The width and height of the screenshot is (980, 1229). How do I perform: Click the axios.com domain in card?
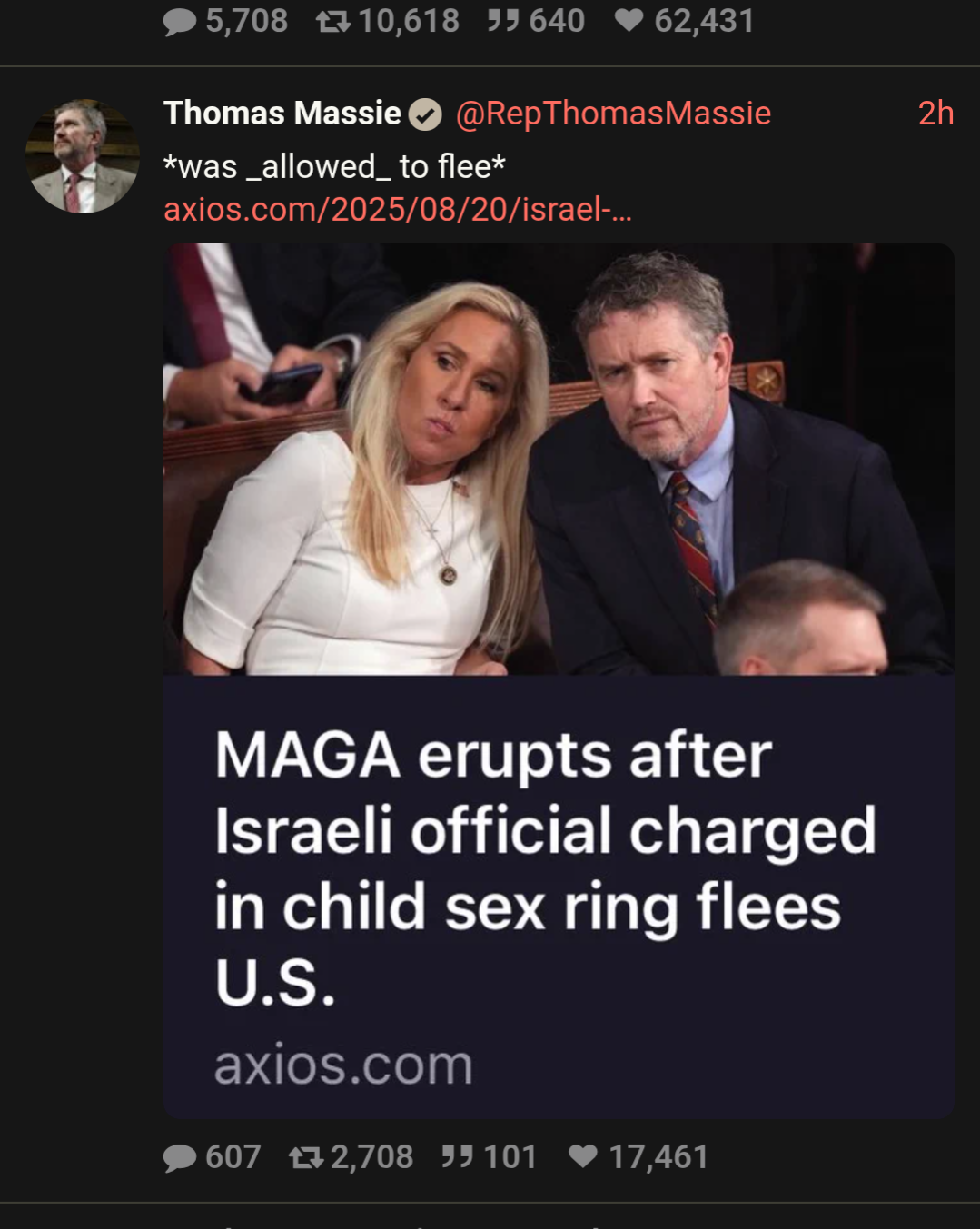[343, 1065]
